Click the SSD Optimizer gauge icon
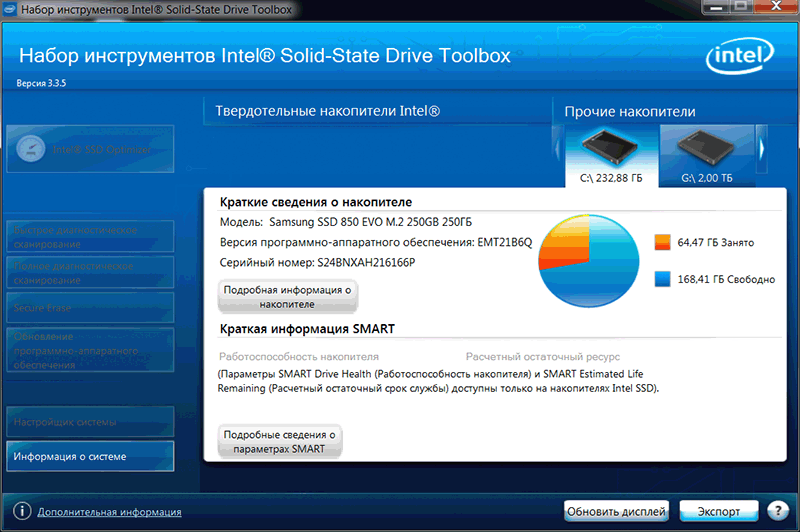The height and width of the screenshot is (532, 800). (x=31, y=149)
